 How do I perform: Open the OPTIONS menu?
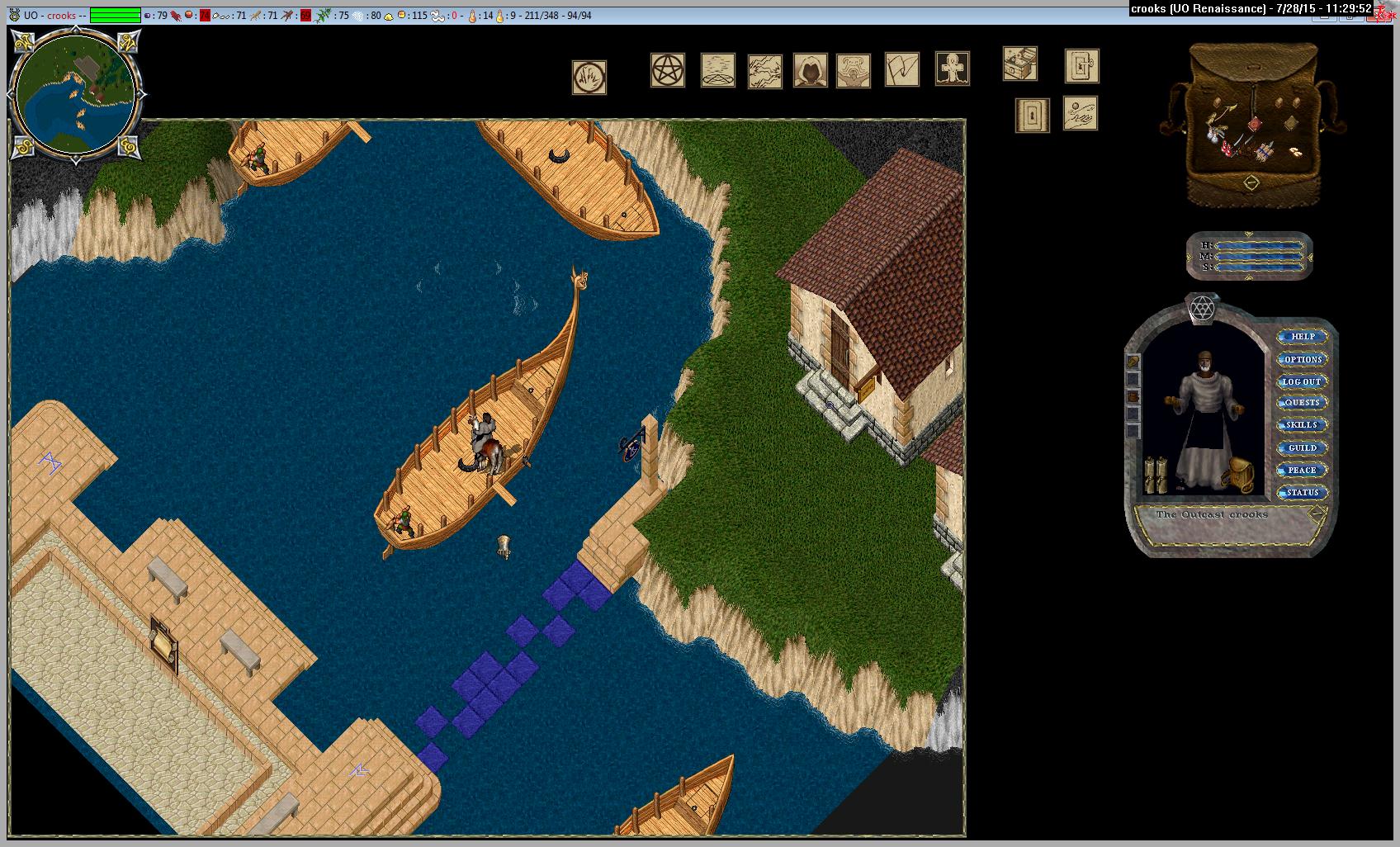[x=1303, y=359]
